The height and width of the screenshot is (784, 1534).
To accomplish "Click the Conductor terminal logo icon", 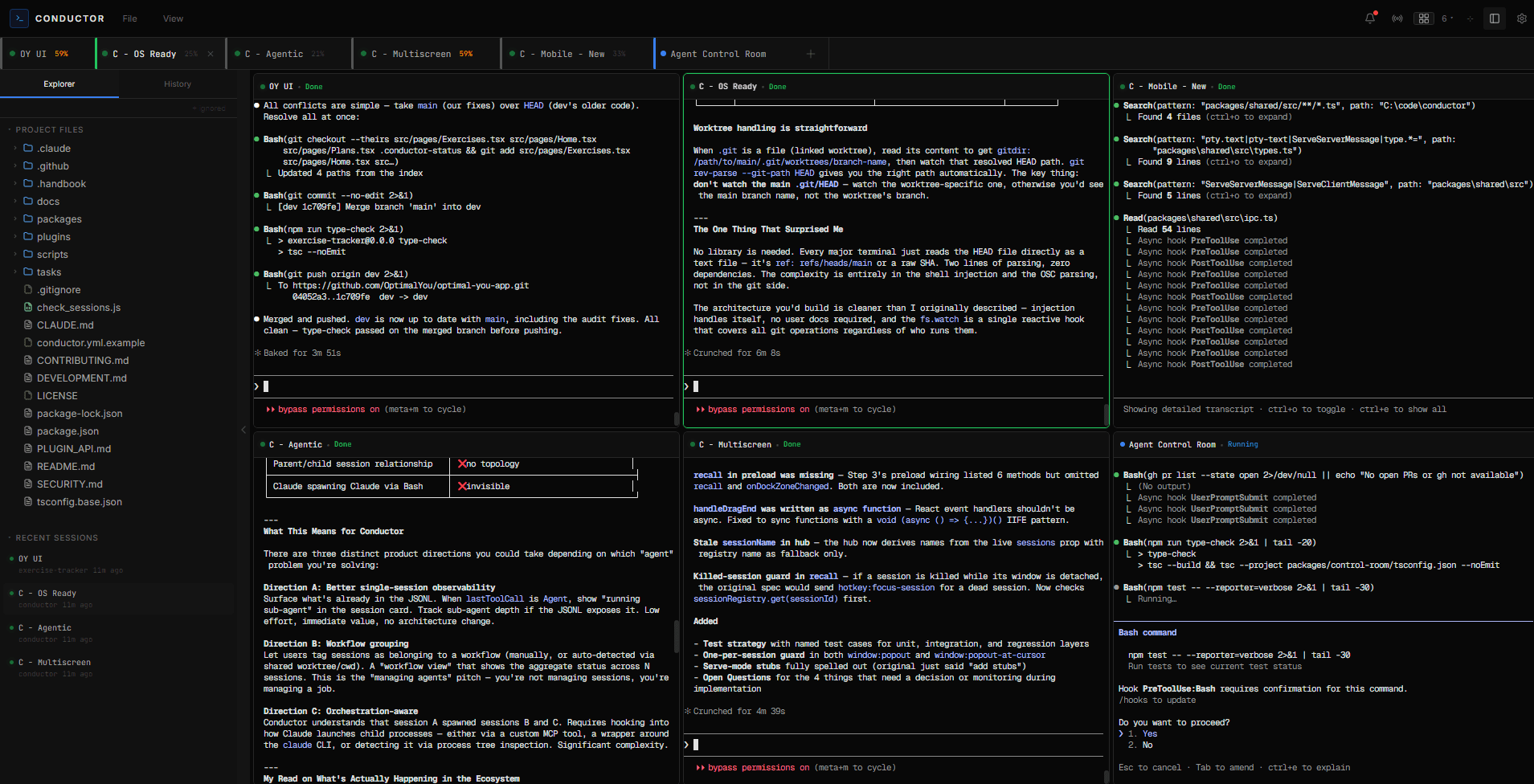I will pyautogui.click(x=18, y=18).
